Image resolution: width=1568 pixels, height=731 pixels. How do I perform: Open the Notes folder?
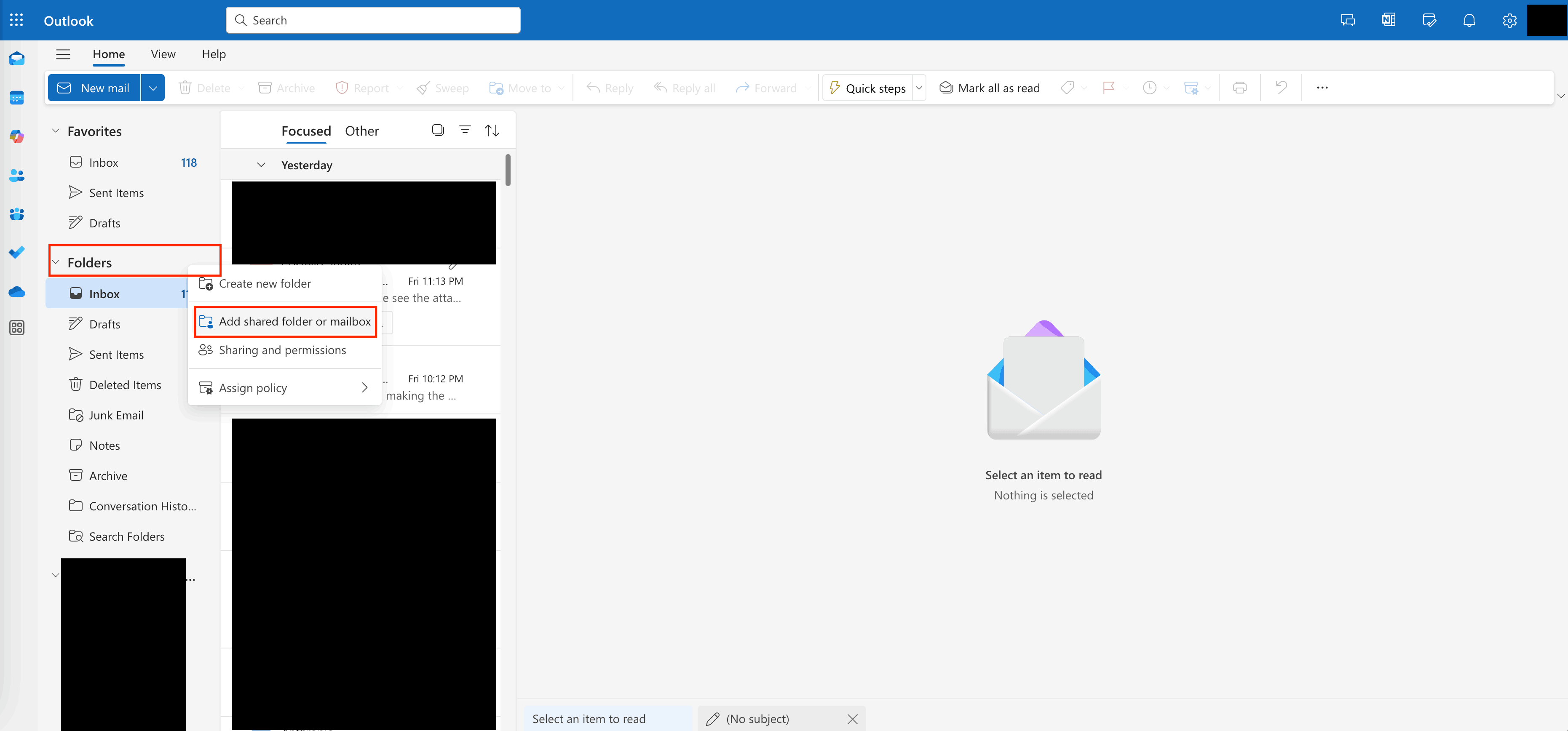133,446
